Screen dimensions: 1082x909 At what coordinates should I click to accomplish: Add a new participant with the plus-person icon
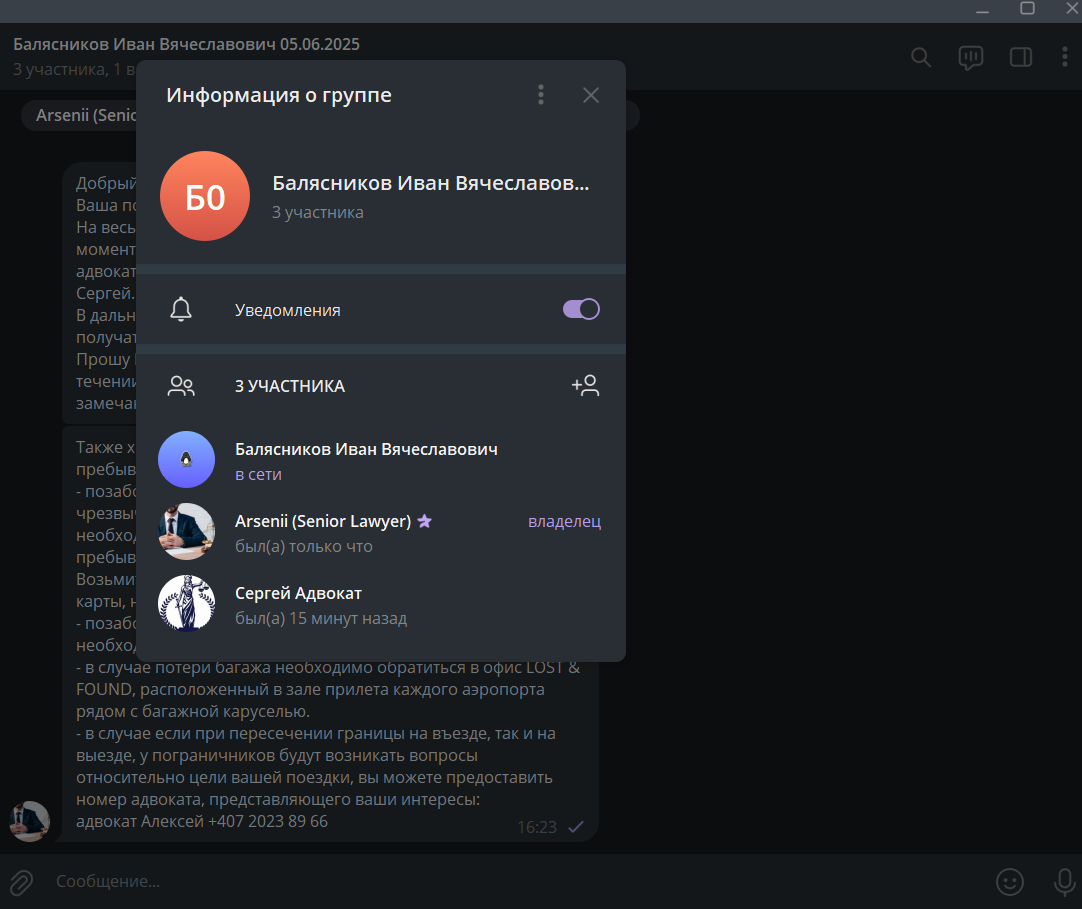click(585, 385)
